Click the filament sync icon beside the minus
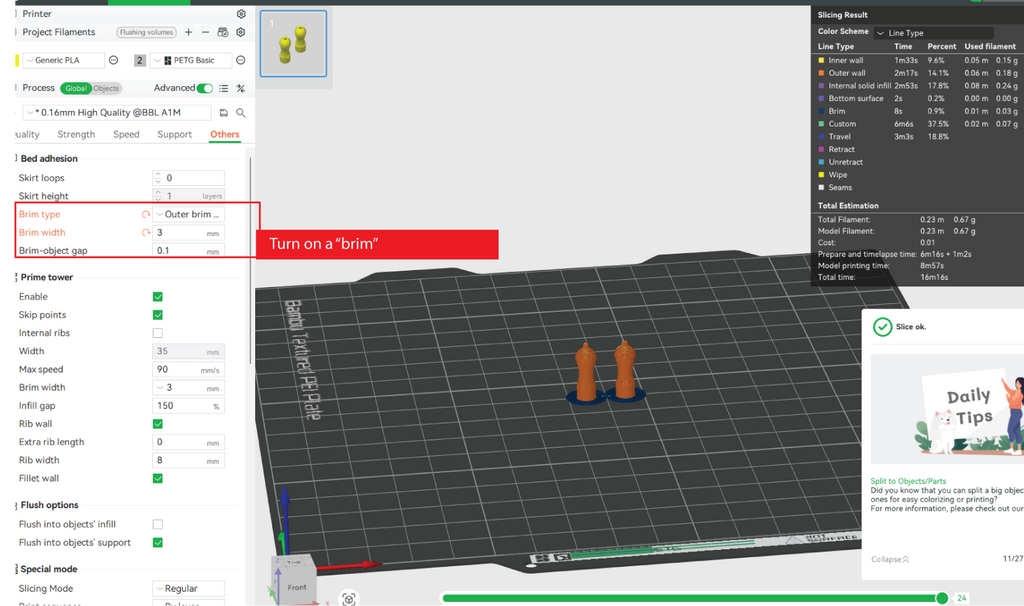 tap(223, 32)
